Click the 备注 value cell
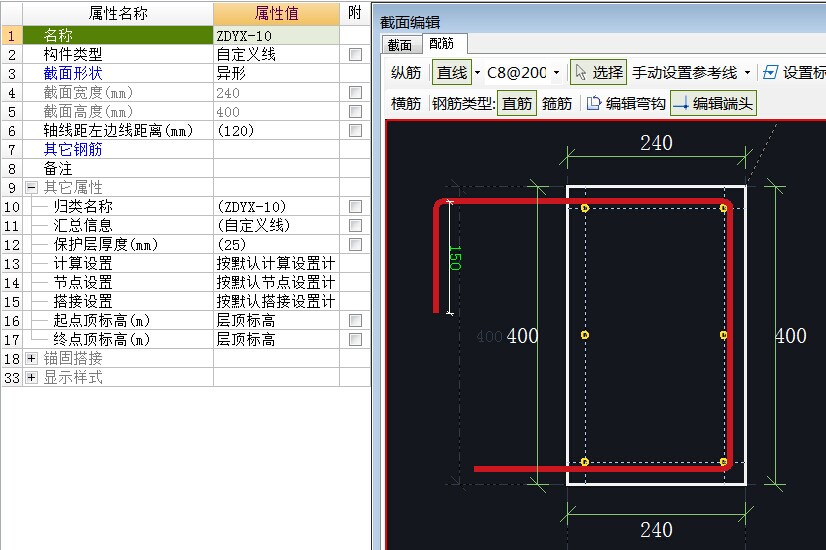826x550 pixels. [276, 169]
